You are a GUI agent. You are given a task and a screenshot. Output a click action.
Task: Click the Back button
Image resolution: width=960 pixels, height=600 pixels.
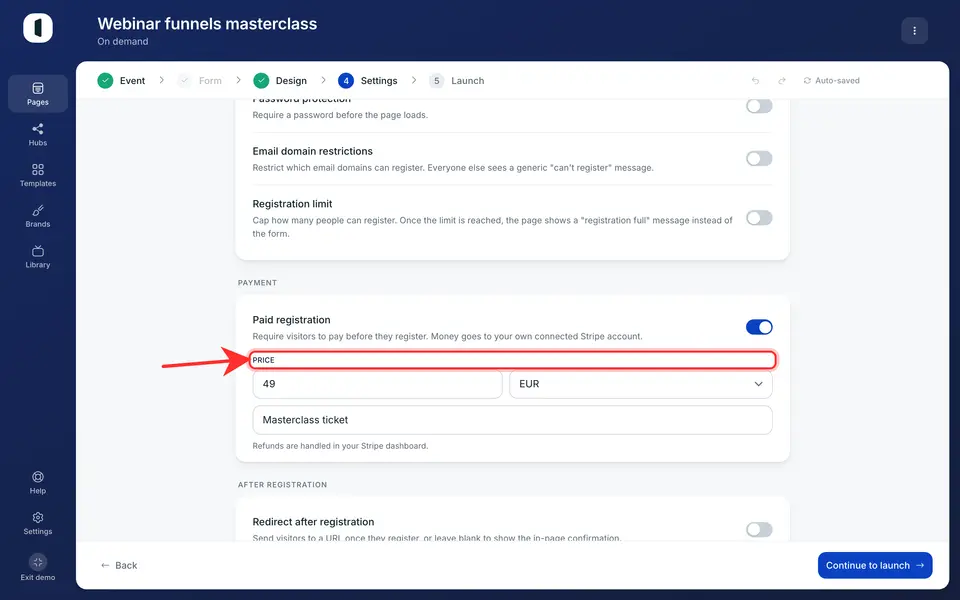tap(119, 566)
